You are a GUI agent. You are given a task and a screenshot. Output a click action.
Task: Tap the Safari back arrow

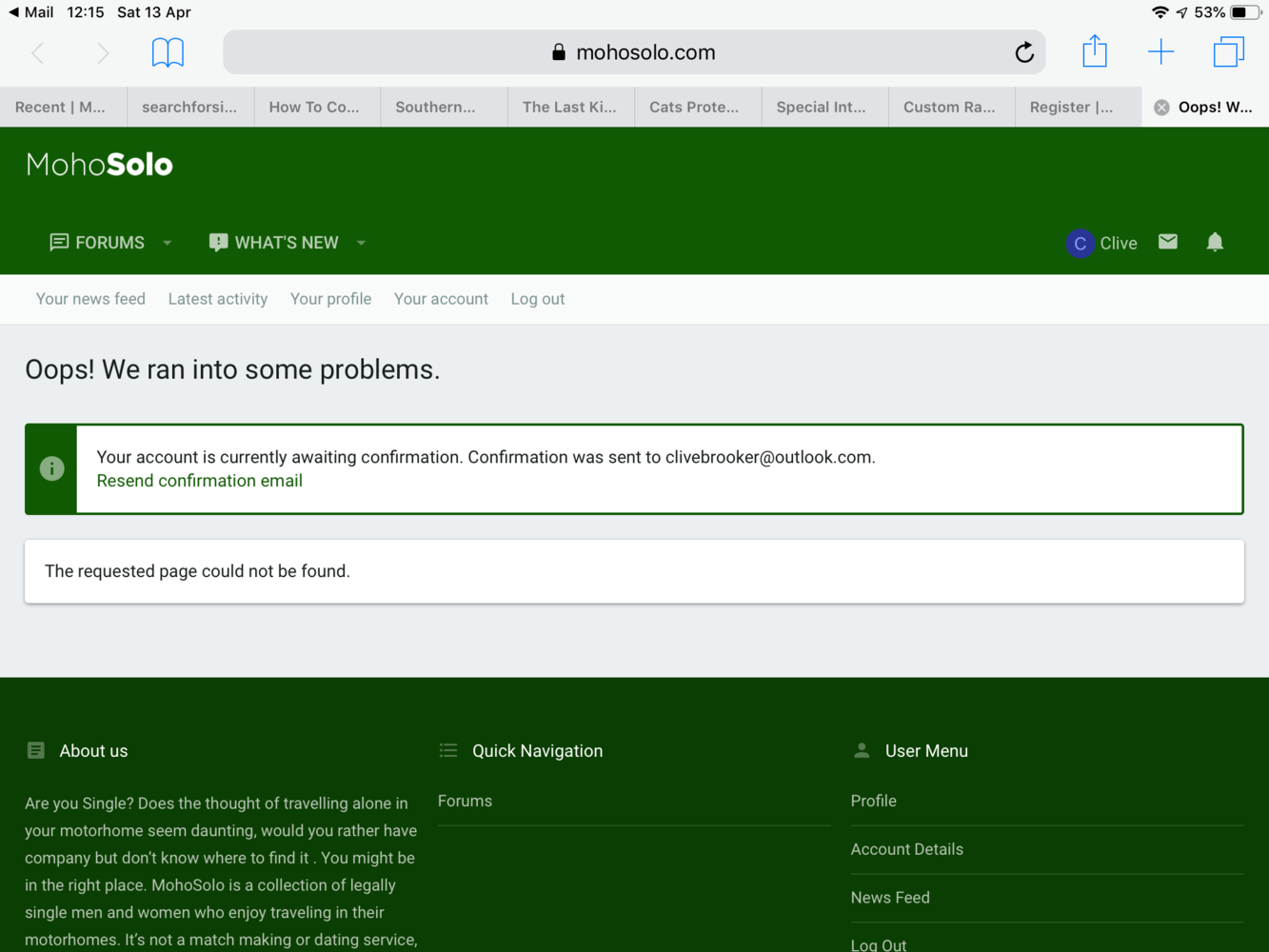(x=38, y=52)
